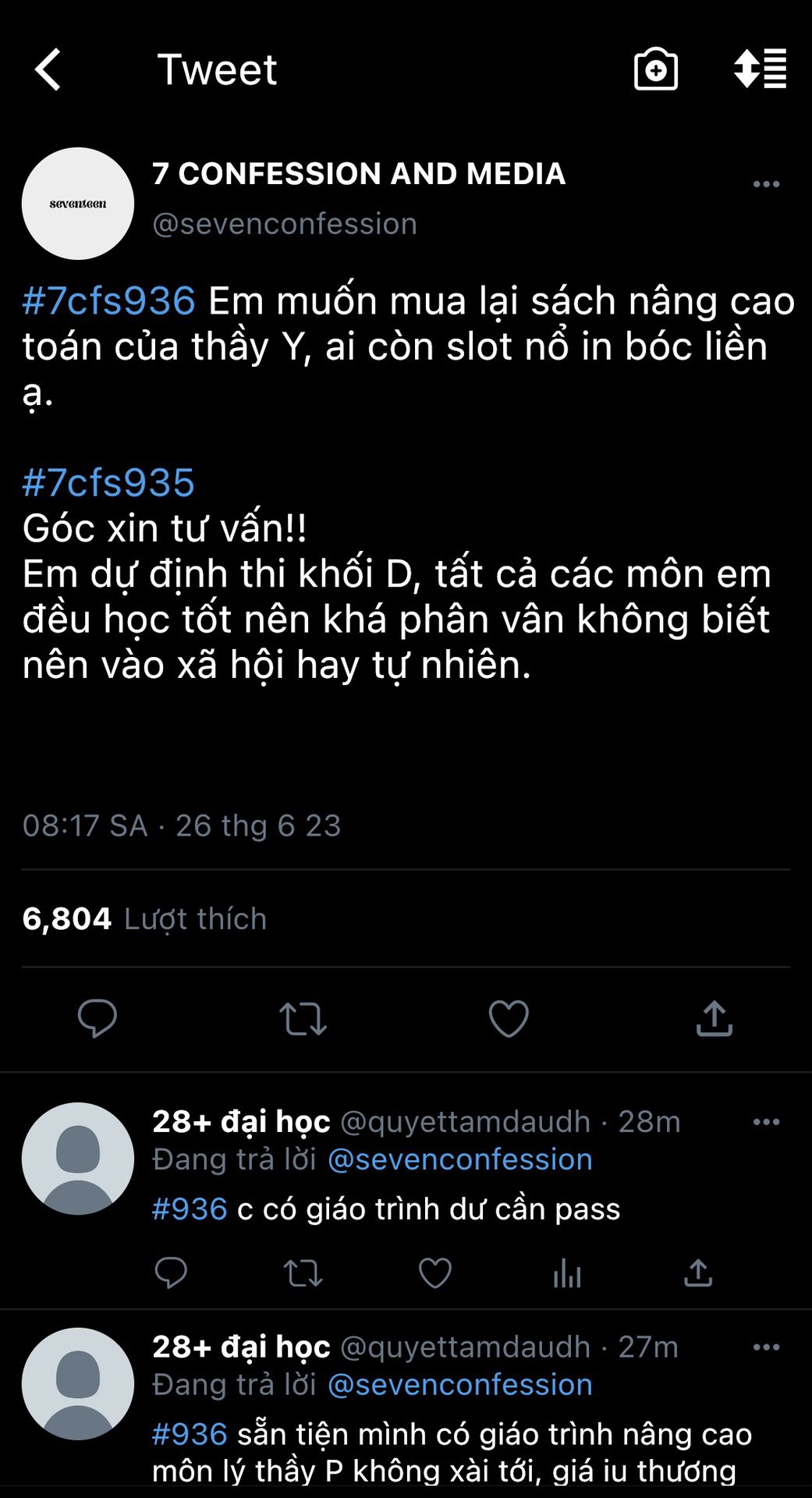Share the 28m reply
The height and width of the screenshot is (1498, 812).
698,1273
